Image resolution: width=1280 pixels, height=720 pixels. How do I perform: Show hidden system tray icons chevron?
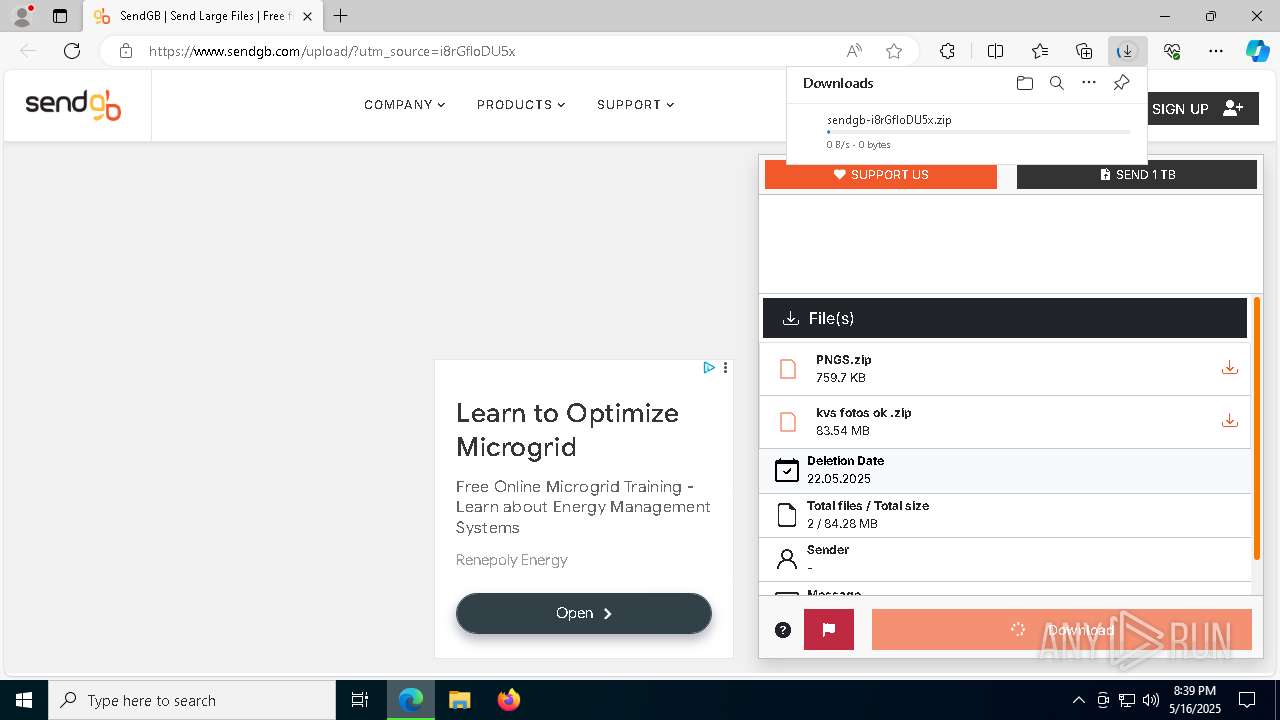(x=1078, y=700)
